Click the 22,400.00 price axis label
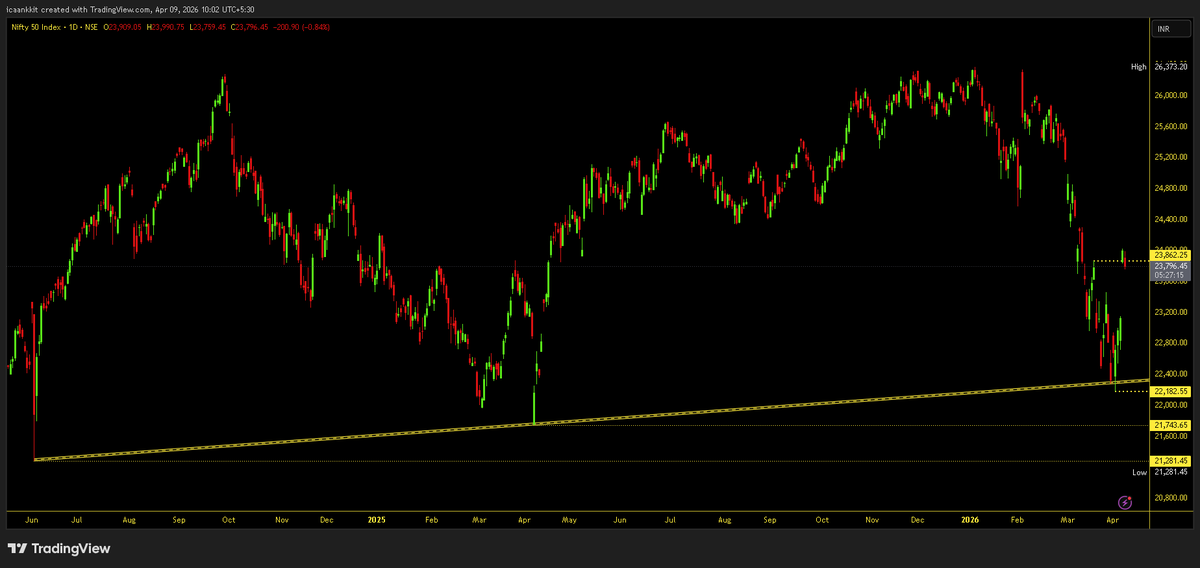Screen dimensions: 1200x568 (1170, 374)
